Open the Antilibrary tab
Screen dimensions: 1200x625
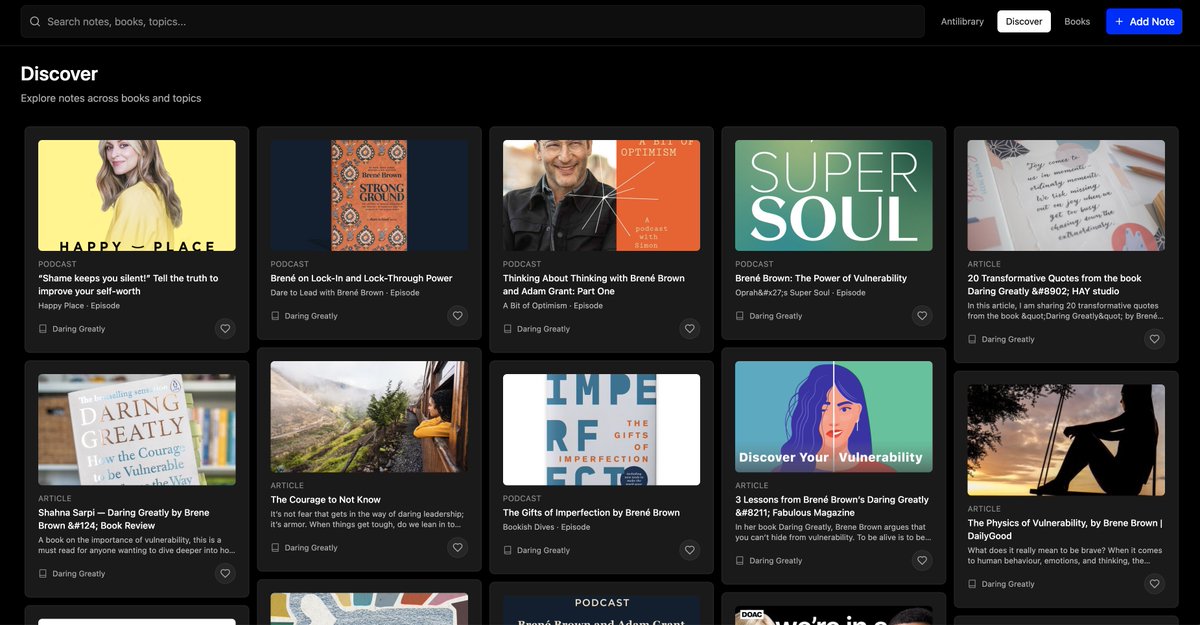click(962, 21)
